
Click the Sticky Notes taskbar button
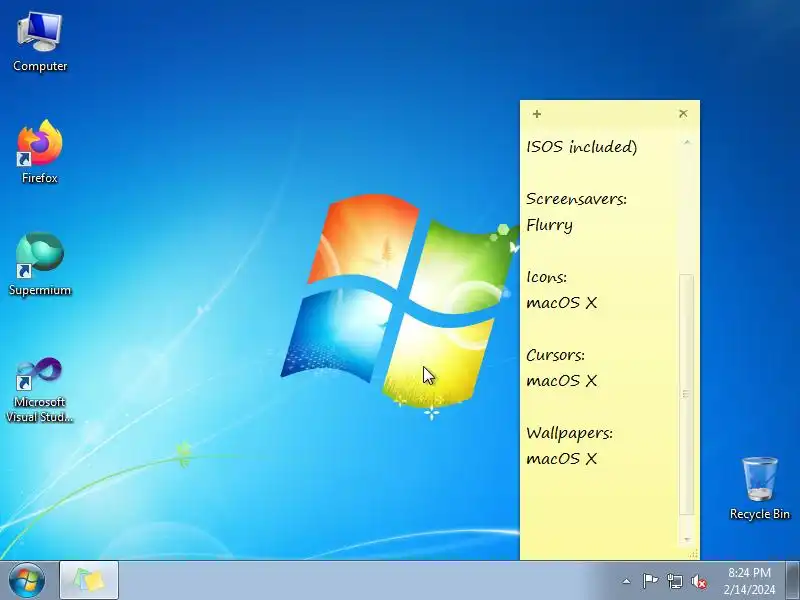click(89, 581)
